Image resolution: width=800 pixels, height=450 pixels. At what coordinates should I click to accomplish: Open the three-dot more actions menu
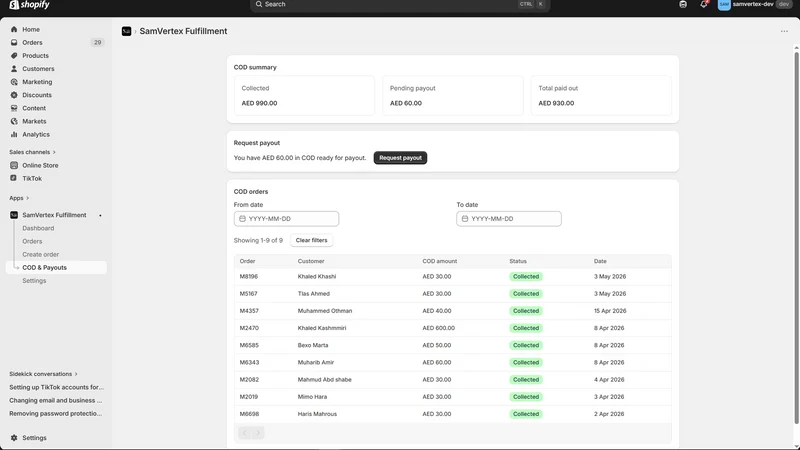784,31
